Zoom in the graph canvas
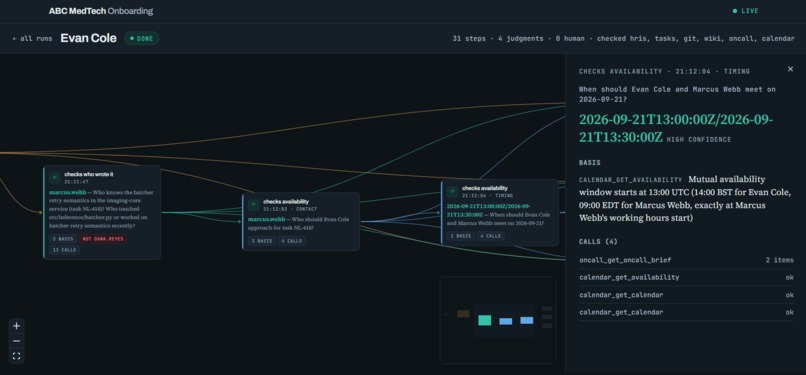 coord(16,326)
